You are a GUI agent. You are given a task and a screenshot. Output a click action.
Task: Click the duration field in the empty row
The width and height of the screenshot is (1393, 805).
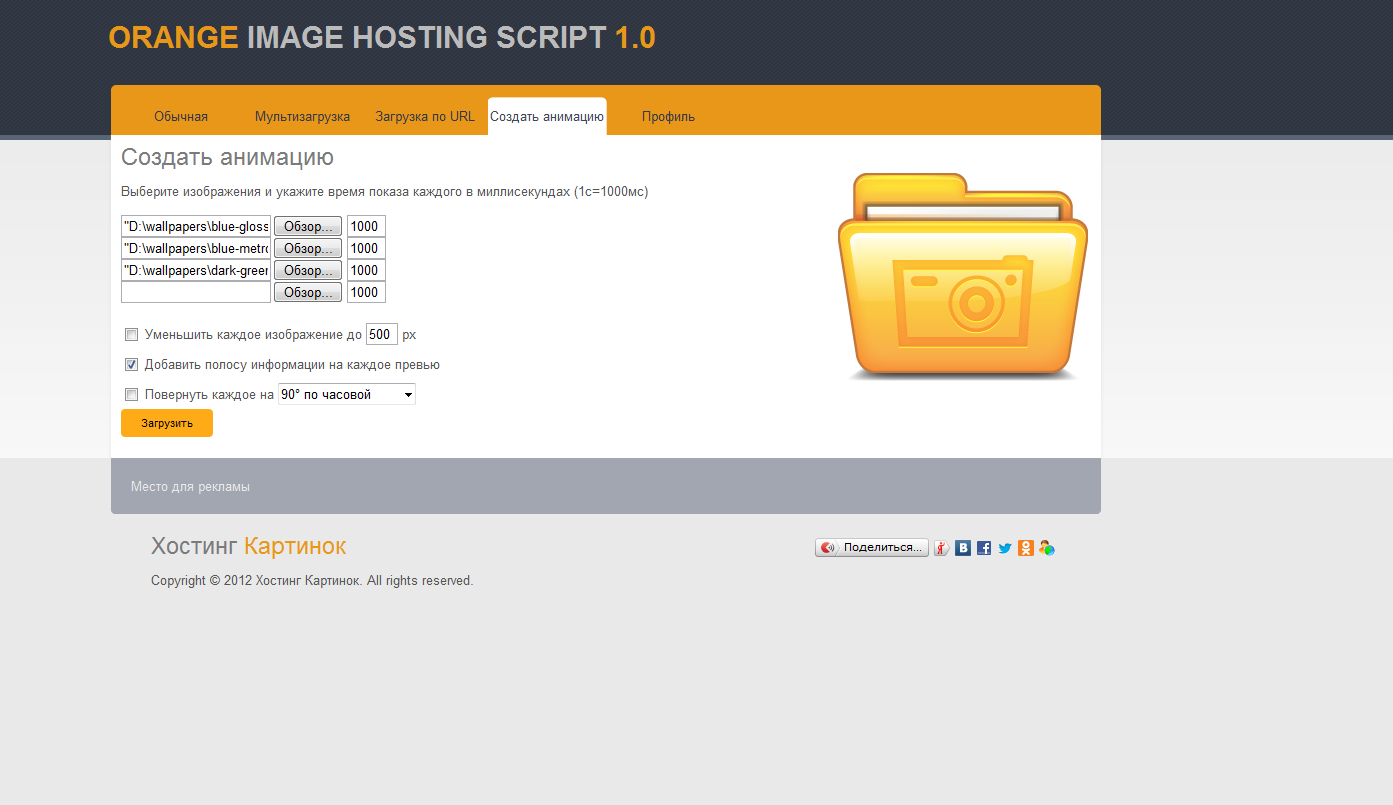click(366, 292)
